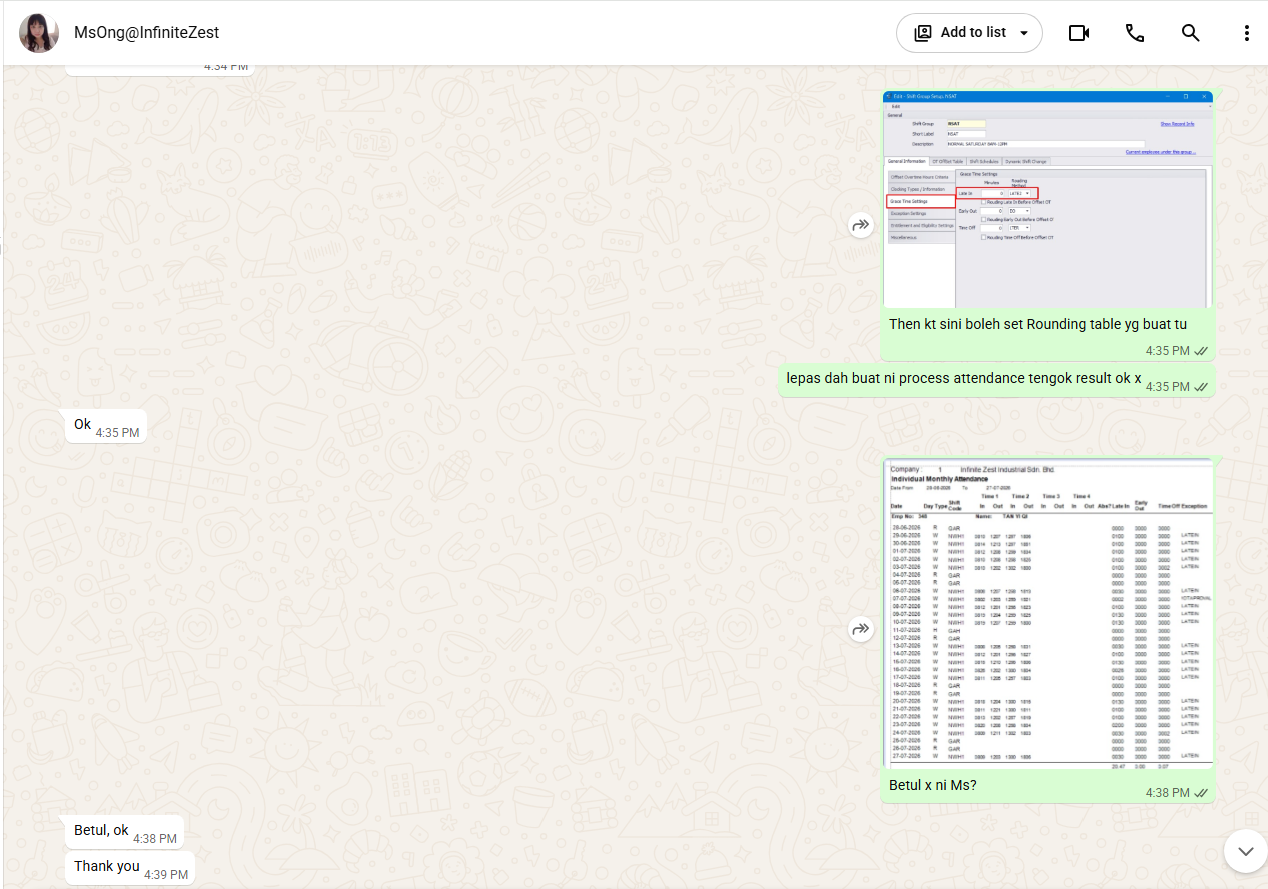Open the Shift Group Setup screenshot
This screenshot has height=889, width=1268.
1048,199
